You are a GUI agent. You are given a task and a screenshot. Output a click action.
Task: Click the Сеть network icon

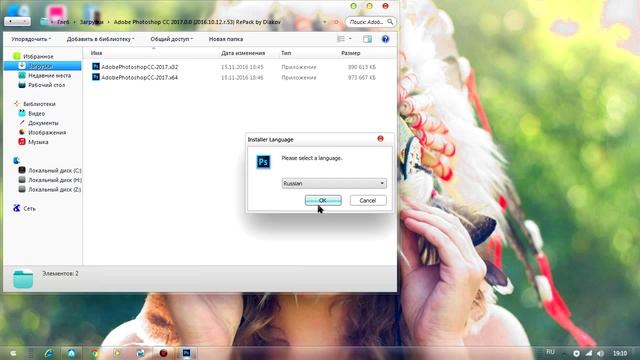point(17,208)
